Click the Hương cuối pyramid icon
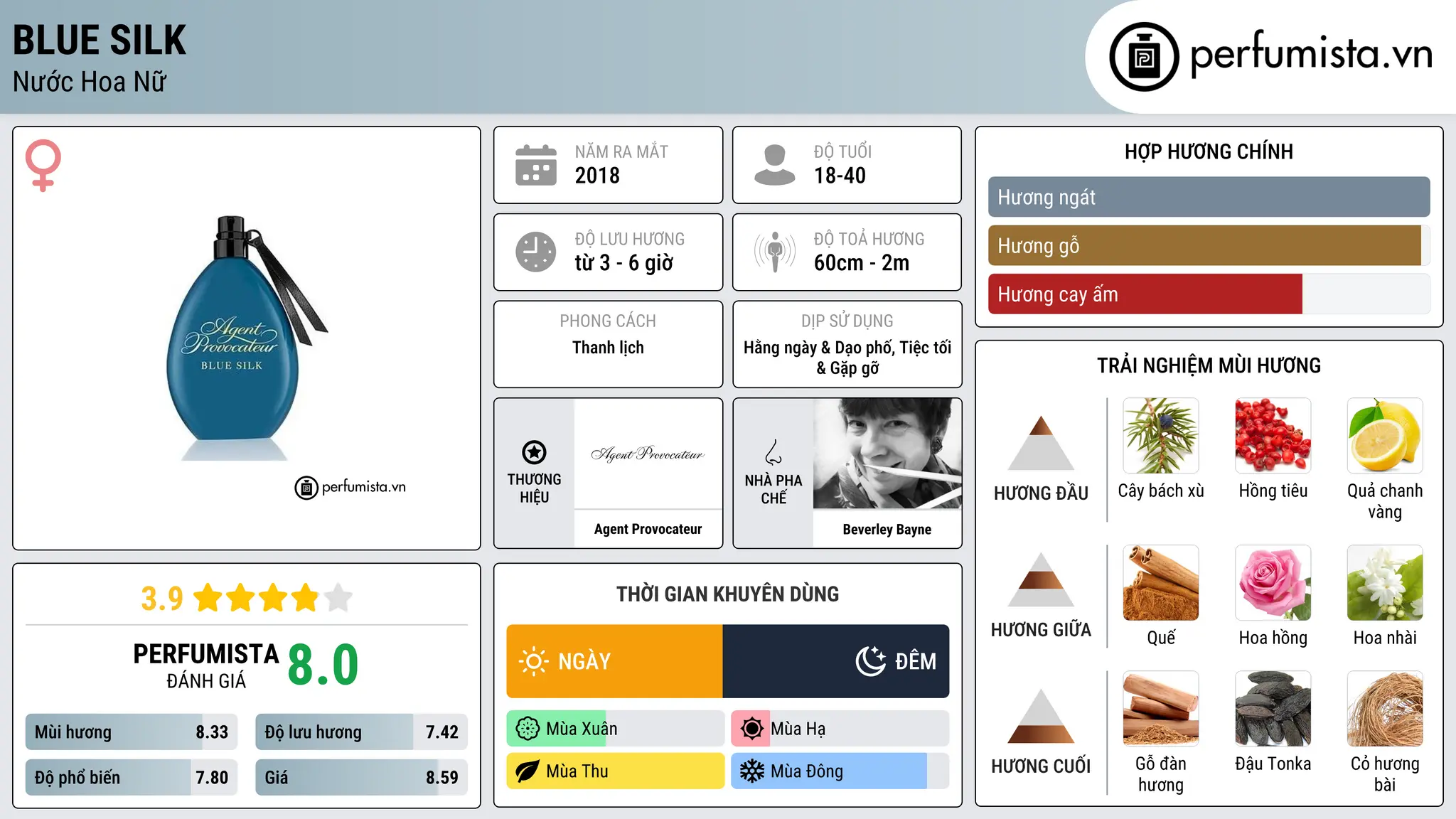 click(x=1041, y=716)
